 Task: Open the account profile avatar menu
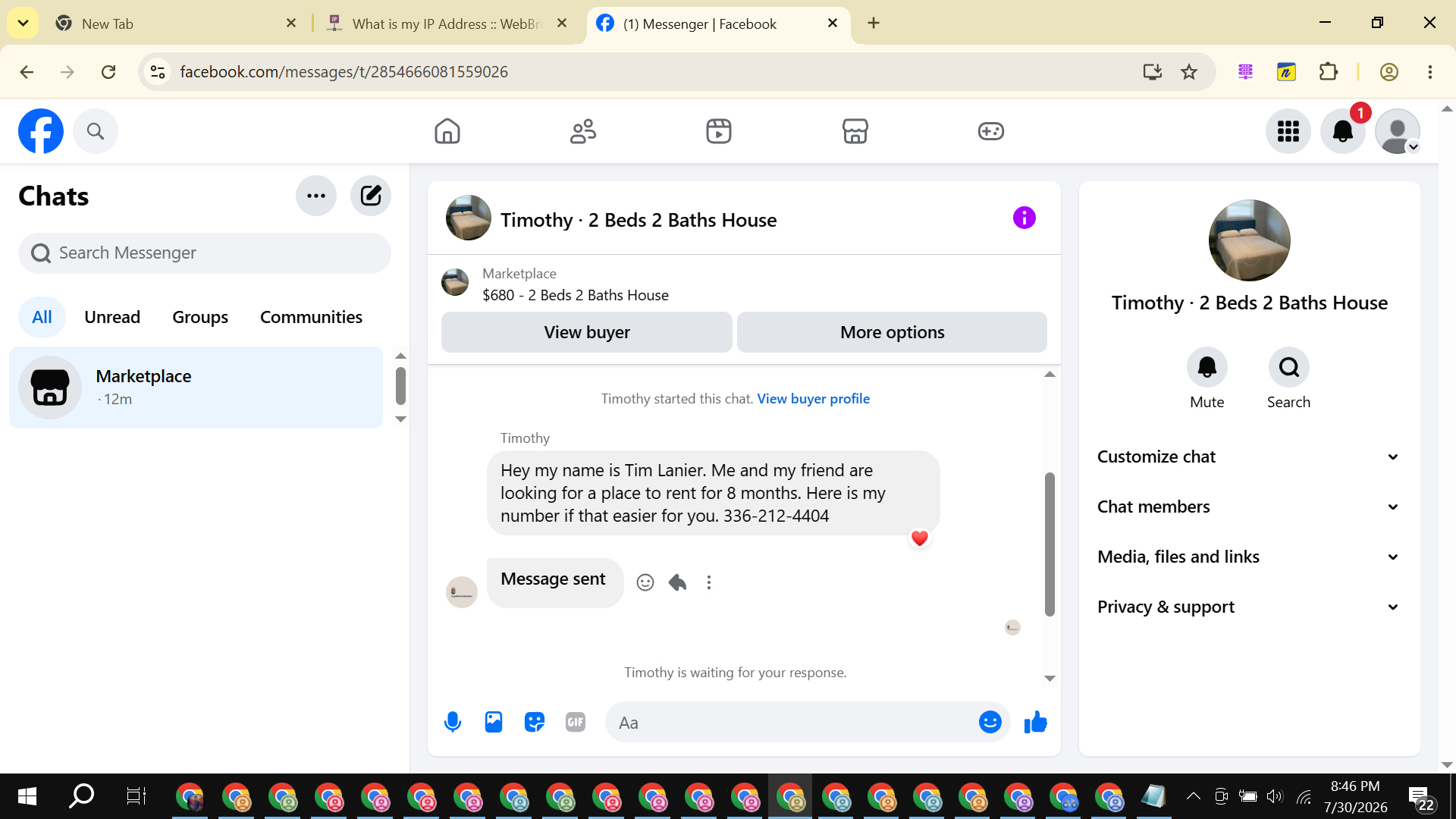tap(1398, 131)
